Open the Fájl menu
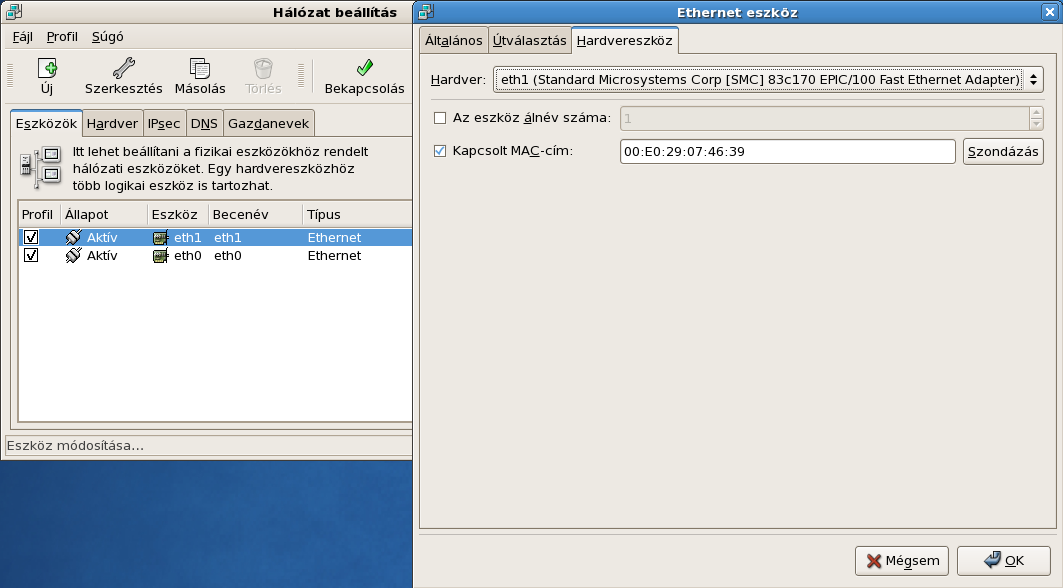Viewport: 1063px width, 588px height. [23, 37]
